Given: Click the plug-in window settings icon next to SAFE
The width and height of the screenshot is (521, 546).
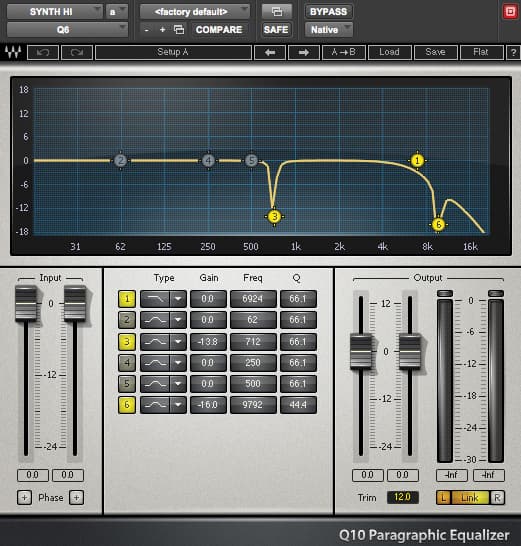Looking at the screenshot, I should 277,11.
